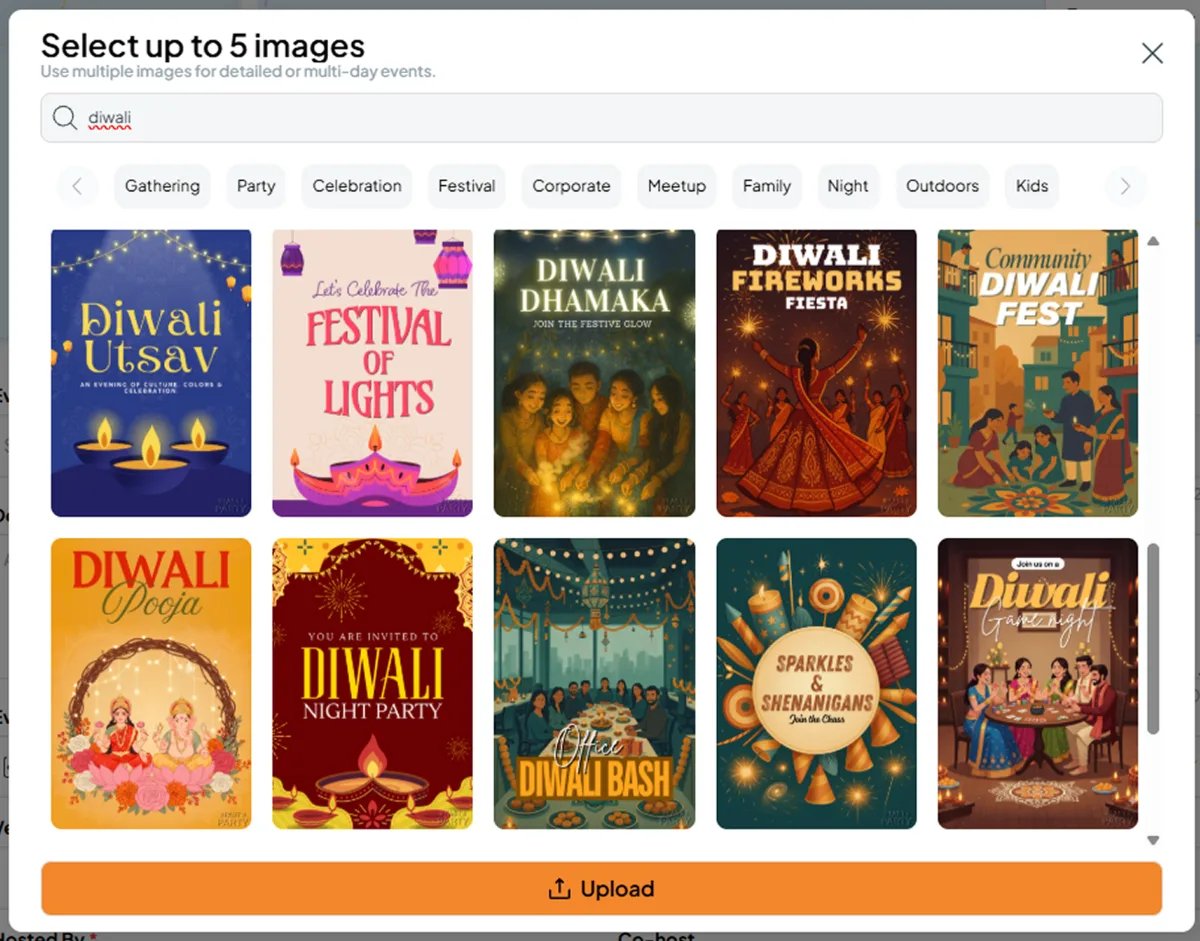
Task: Focus the search field containing "diwali"
Action: pos(601,118)
